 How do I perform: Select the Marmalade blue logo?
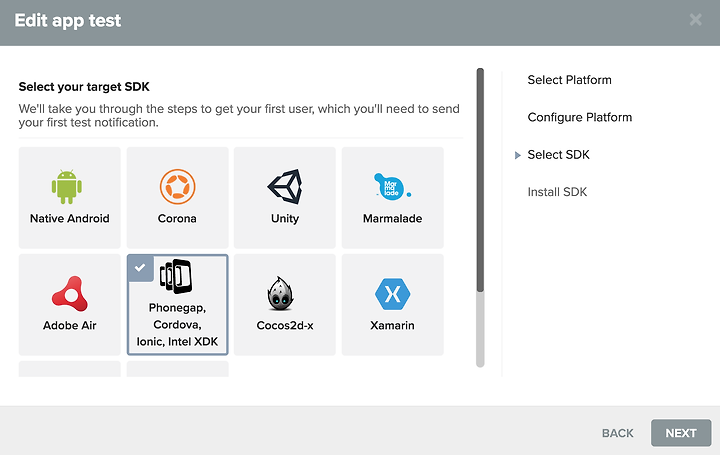[392, 187]
